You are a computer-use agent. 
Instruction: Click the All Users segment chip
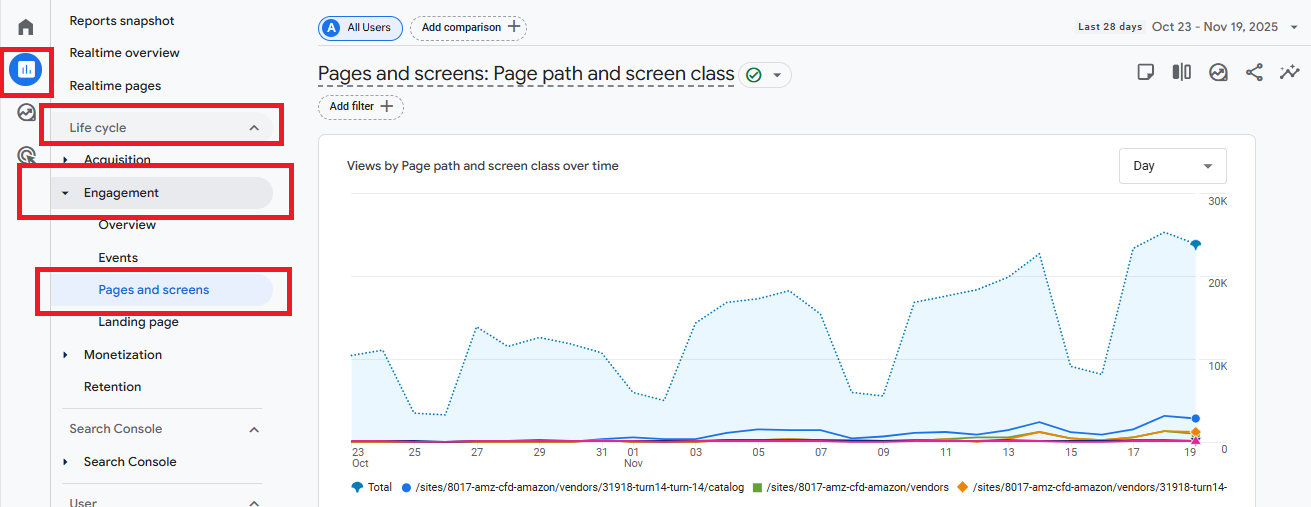[360, 28]
